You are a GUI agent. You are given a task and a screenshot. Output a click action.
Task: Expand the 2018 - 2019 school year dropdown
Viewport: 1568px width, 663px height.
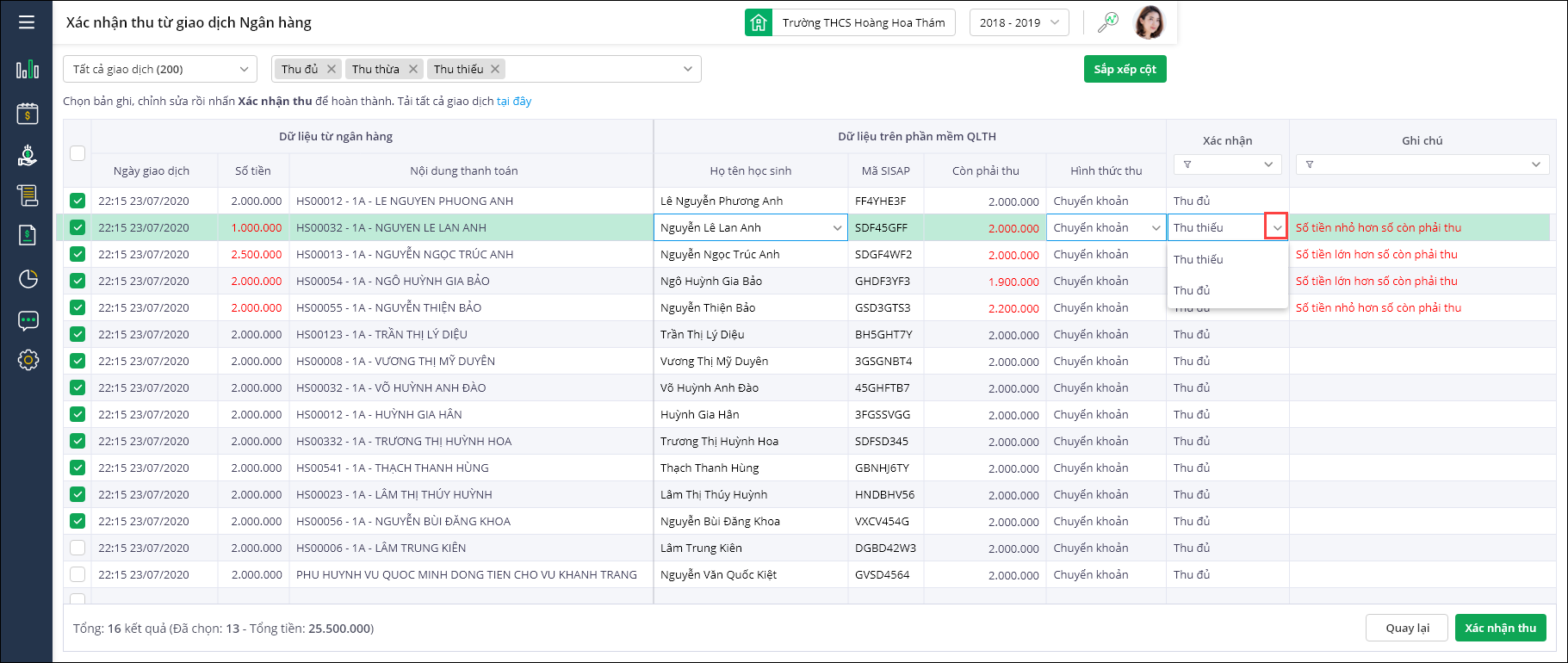pyautogui.click(x=1019, y=22)
